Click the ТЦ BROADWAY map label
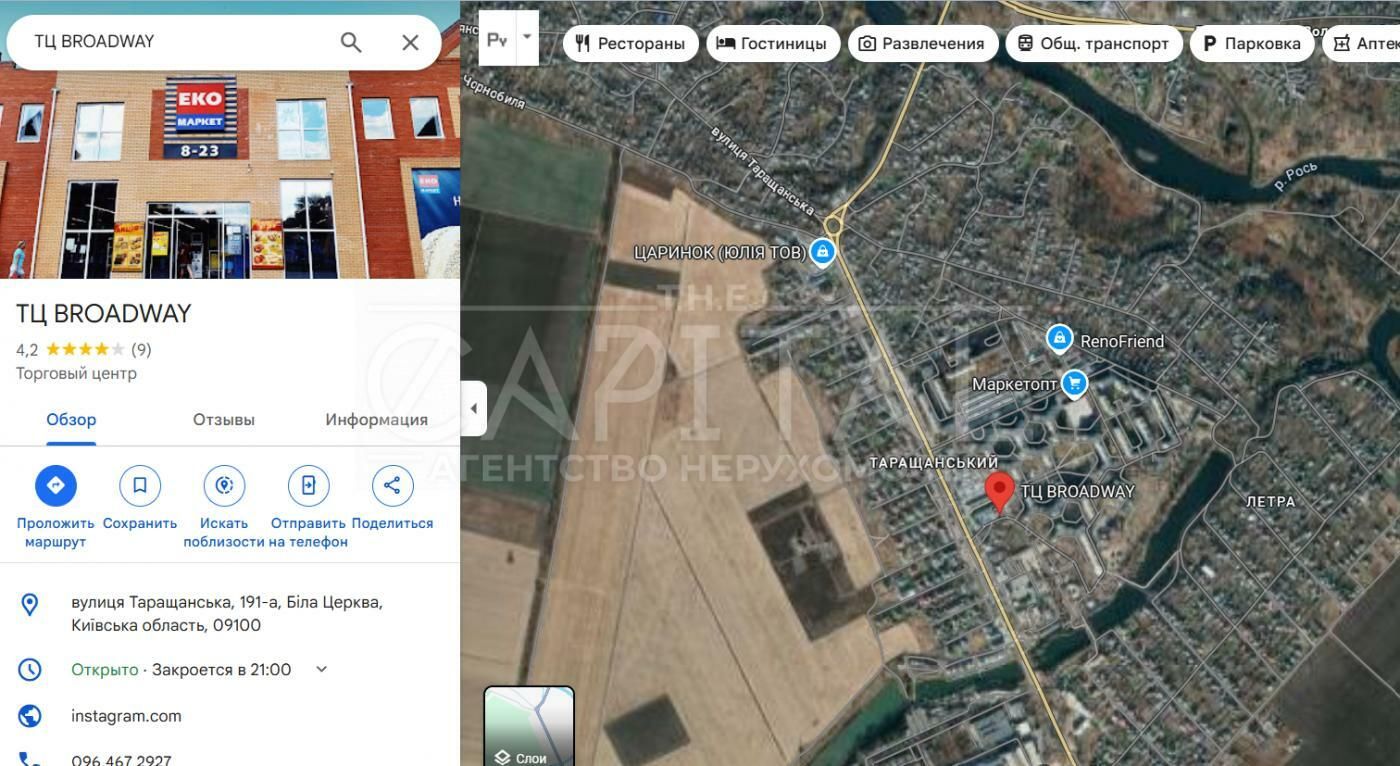This screenshot has width=1400, height=766. (x=1077, y=492)
